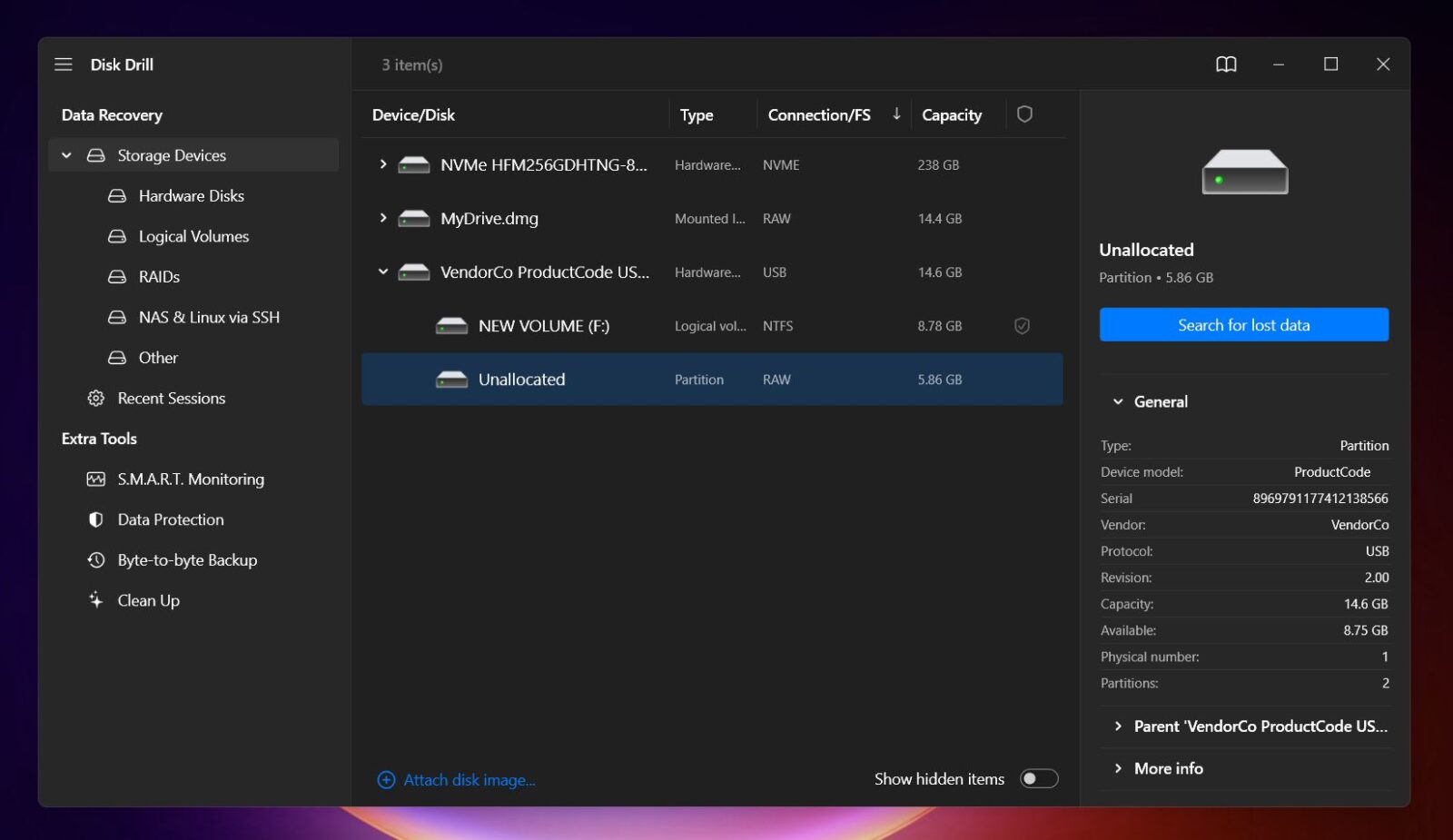This screenshot has width=1453, height=840.
Task: Select Logical Volumes in the sidebar
Action: pos(193,236)
